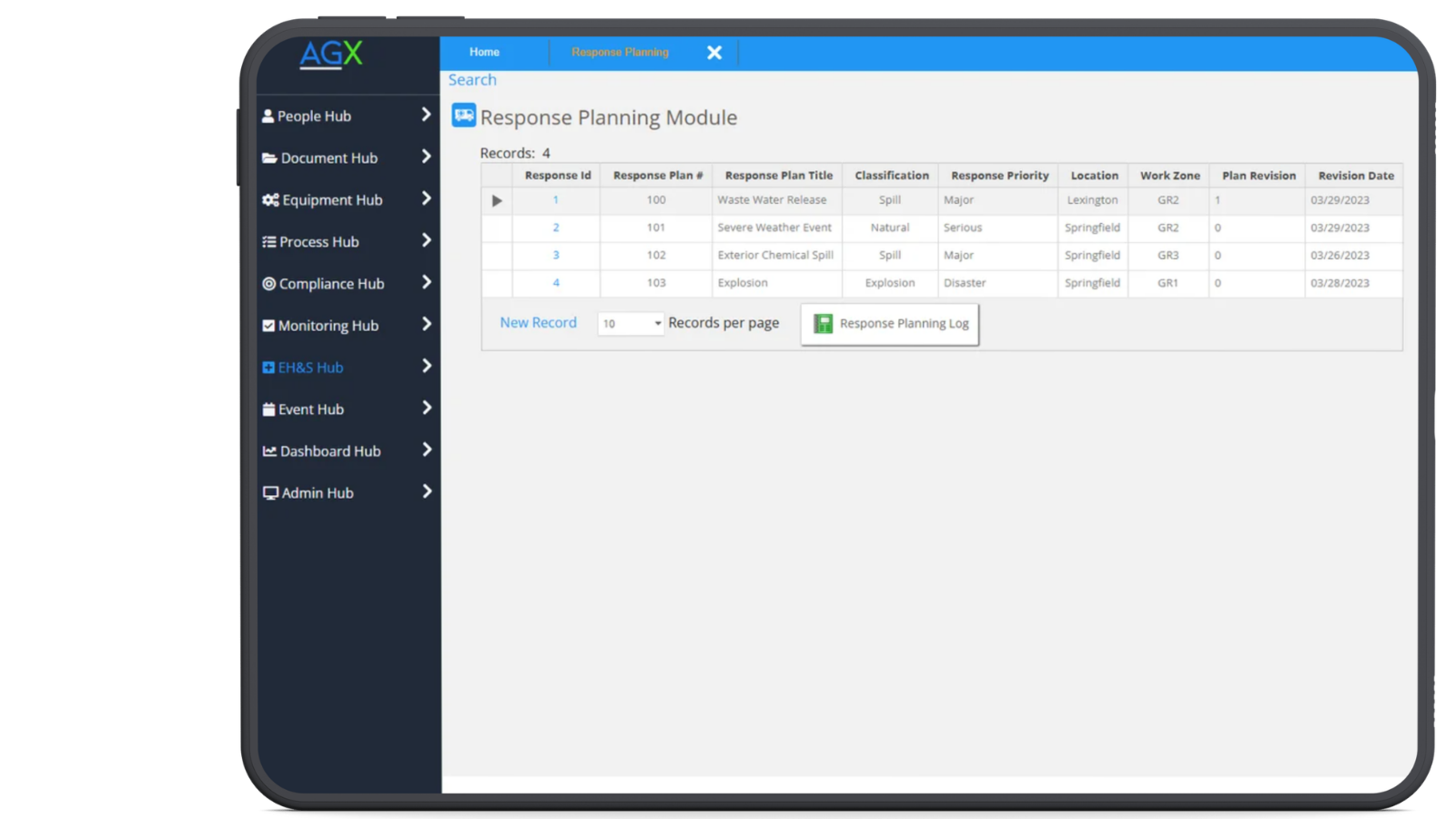The image size is (1456, 819).
Task: Open Response Id 1 link
Action: (x=556, y=200)
